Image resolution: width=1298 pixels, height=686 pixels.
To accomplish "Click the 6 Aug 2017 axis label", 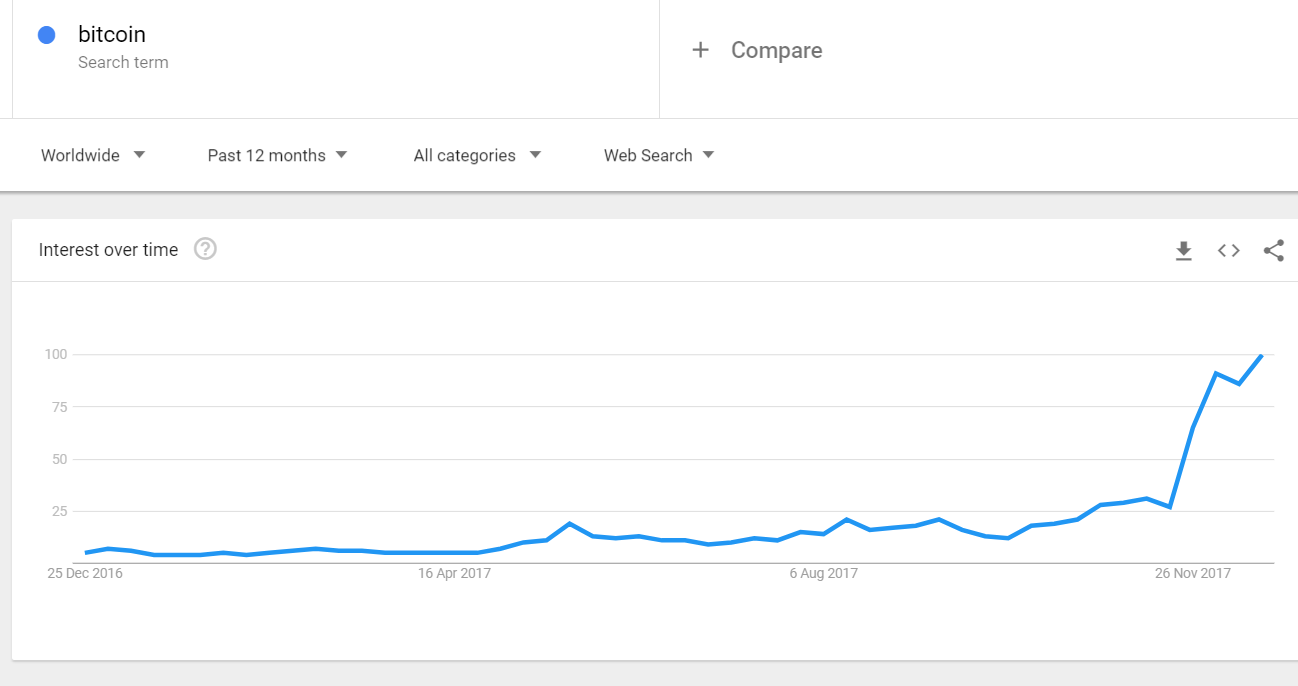I will [x=824, y=573].
